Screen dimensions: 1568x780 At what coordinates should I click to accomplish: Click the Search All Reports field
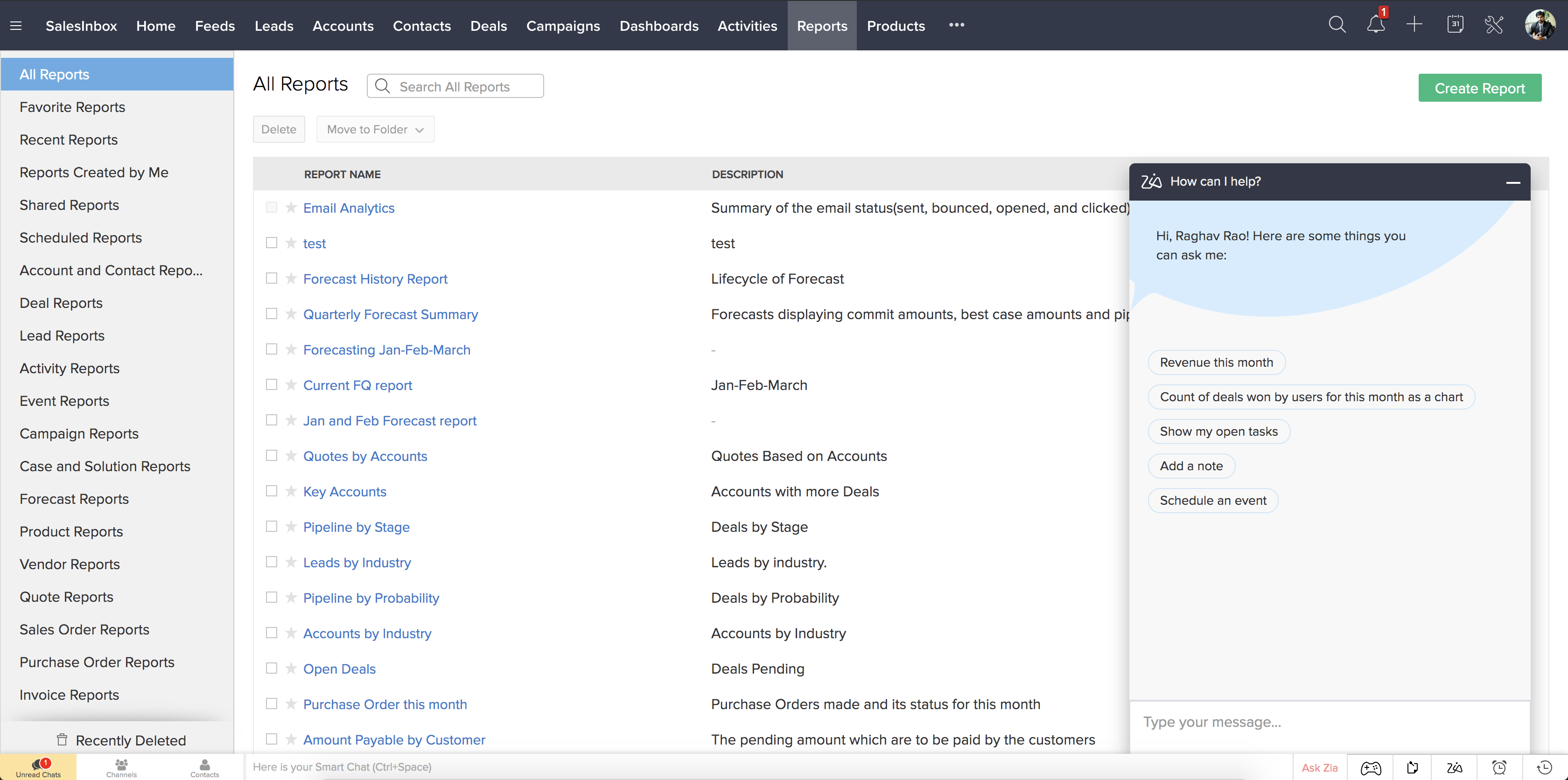[x=462, y=86]
